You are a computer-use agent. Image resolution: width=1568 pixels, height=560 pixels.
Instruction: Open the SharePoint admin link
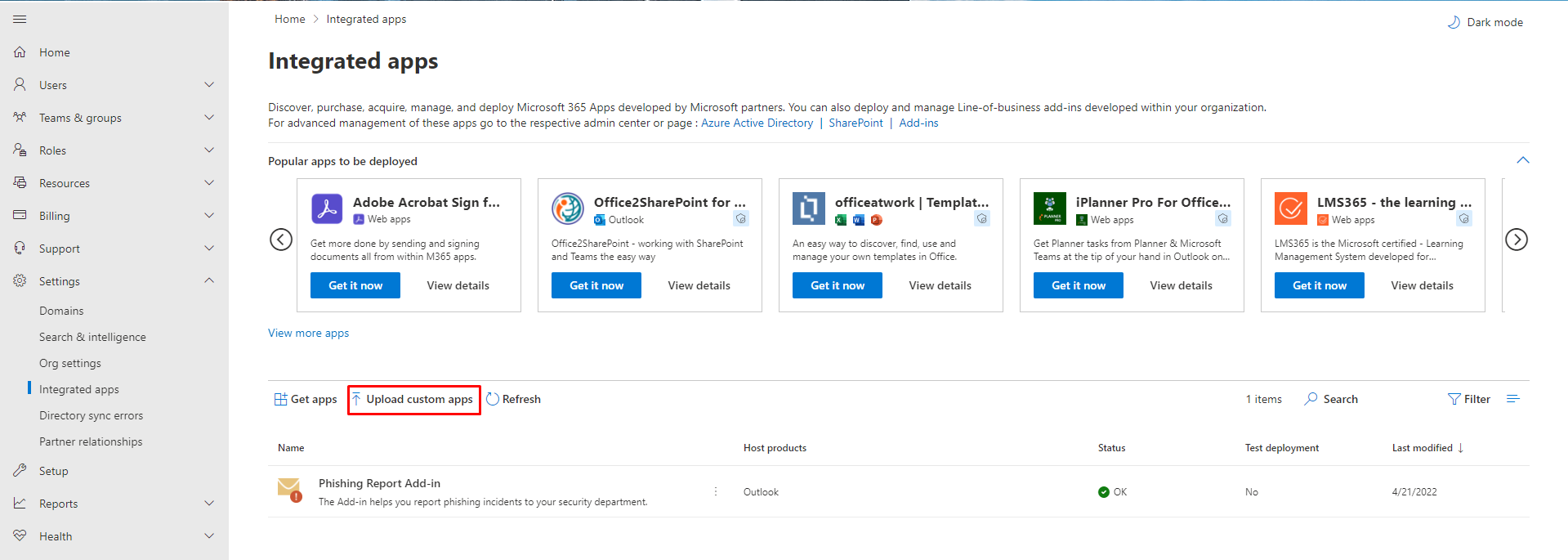pos(855,123)
